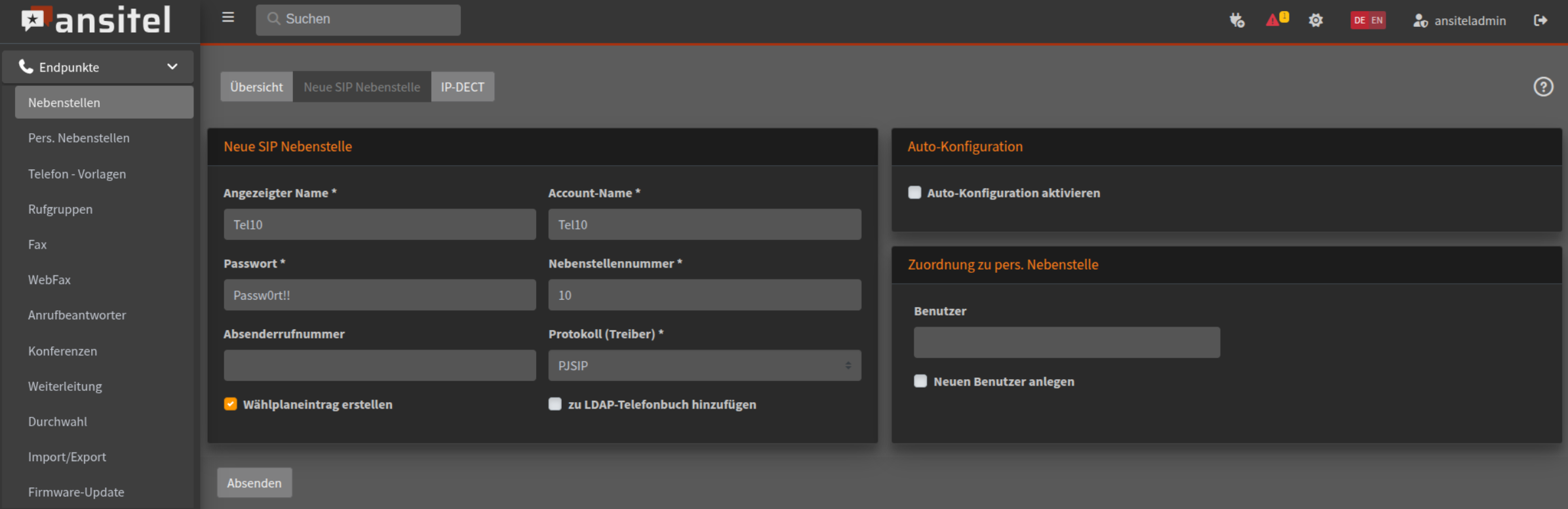Open the Protokoll (Treiber) PJSIP dropdown
1568x509 pixels.
pyautogui.click(x=705, y=365)
